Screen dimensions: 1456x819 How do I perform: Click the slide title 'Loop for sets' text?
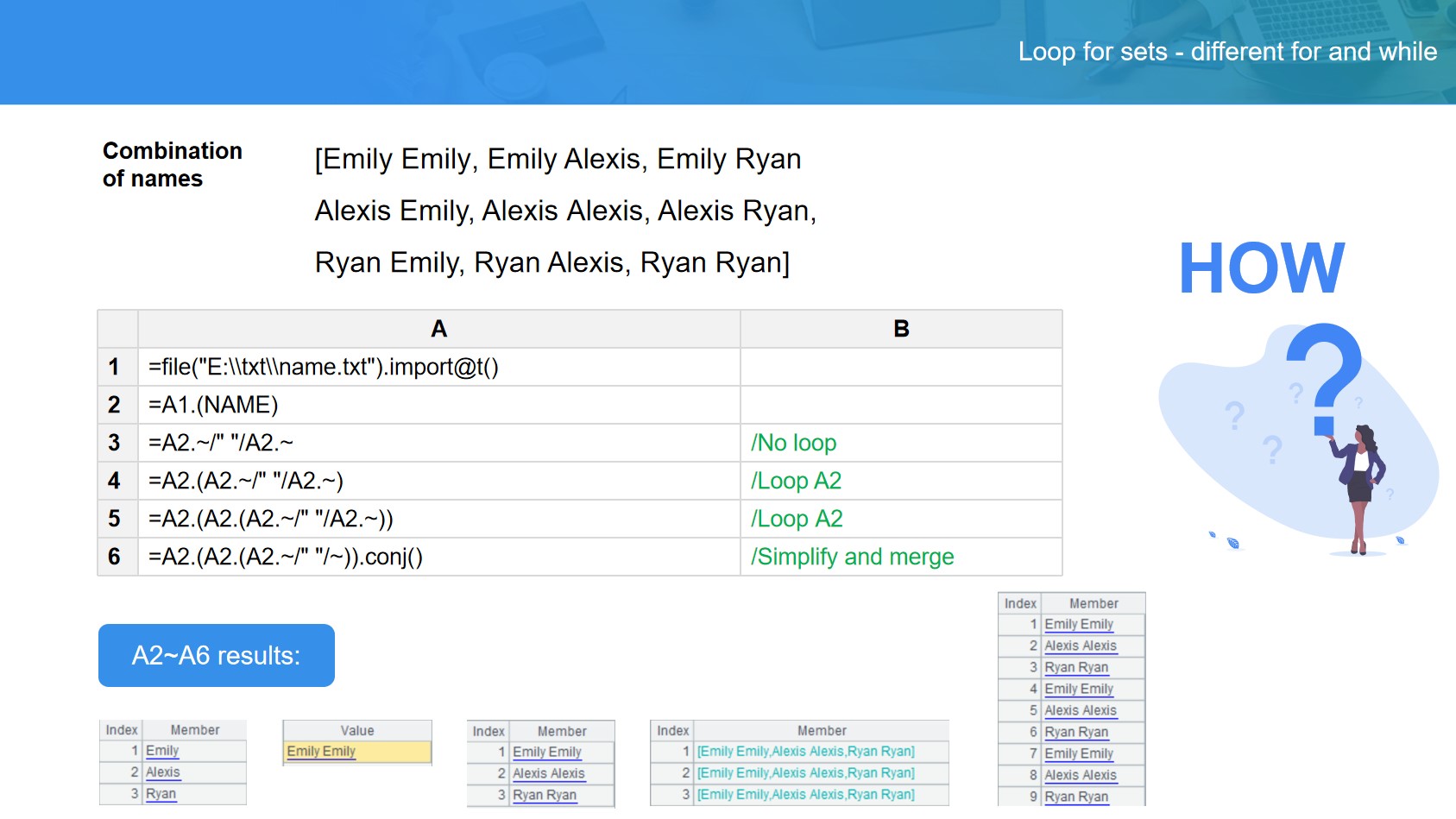pos(1226,52)
